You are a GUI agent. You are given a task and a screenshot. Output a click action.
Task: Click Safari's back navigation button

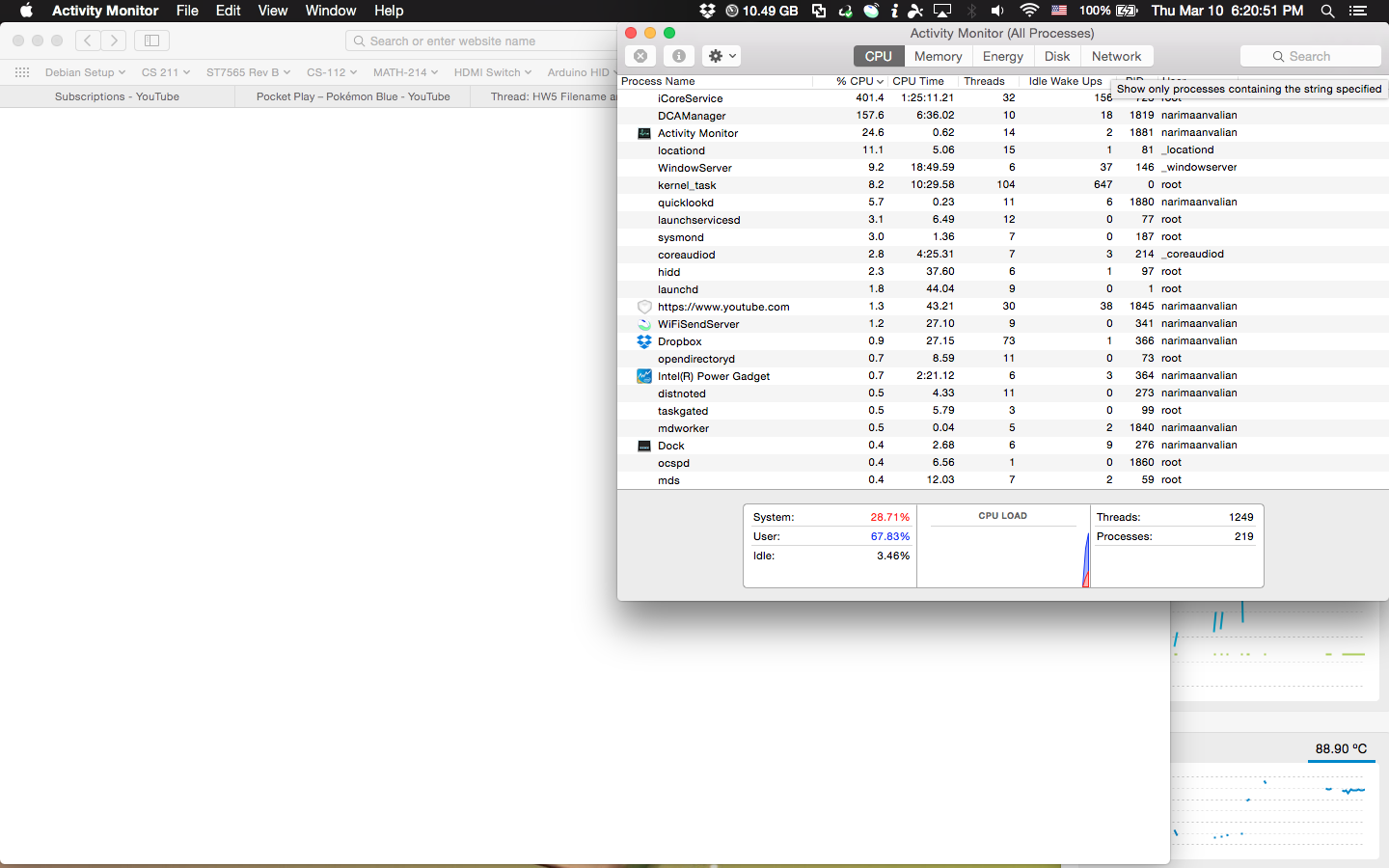point(88,41)
